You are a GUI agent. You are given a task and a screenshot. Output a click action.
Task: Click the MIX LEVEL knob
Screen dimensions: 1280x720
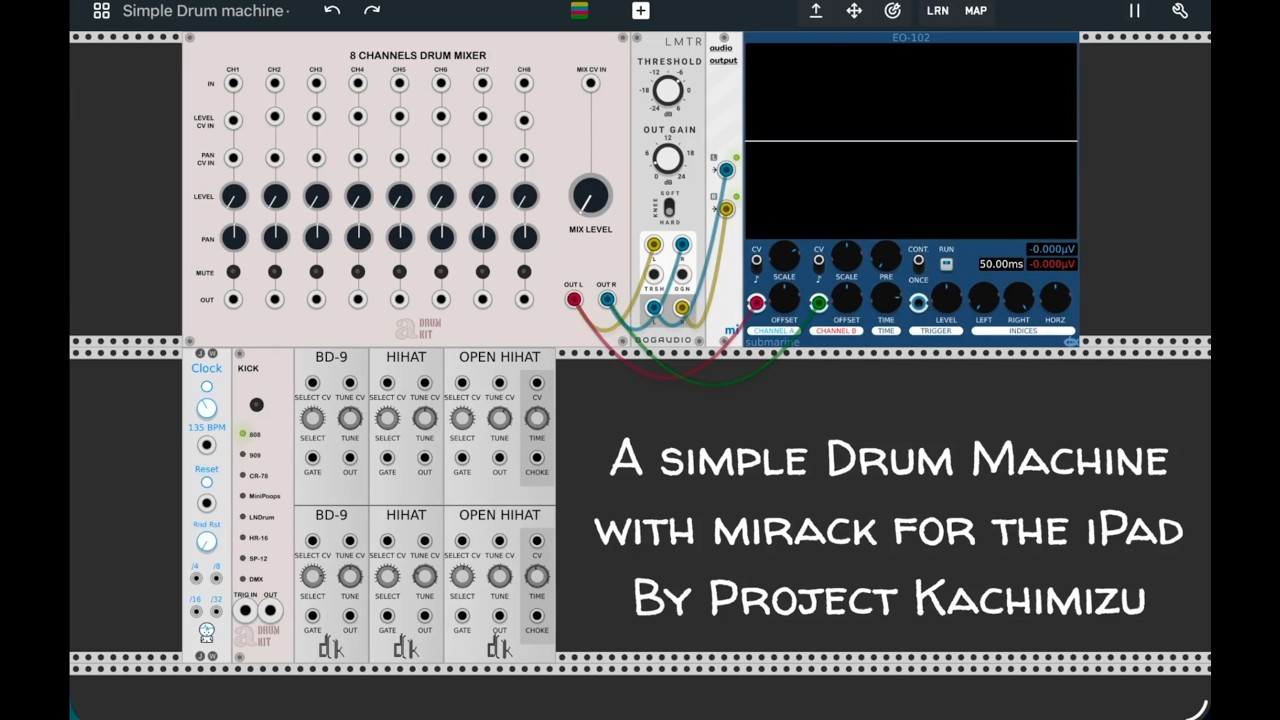click(590, 195)
